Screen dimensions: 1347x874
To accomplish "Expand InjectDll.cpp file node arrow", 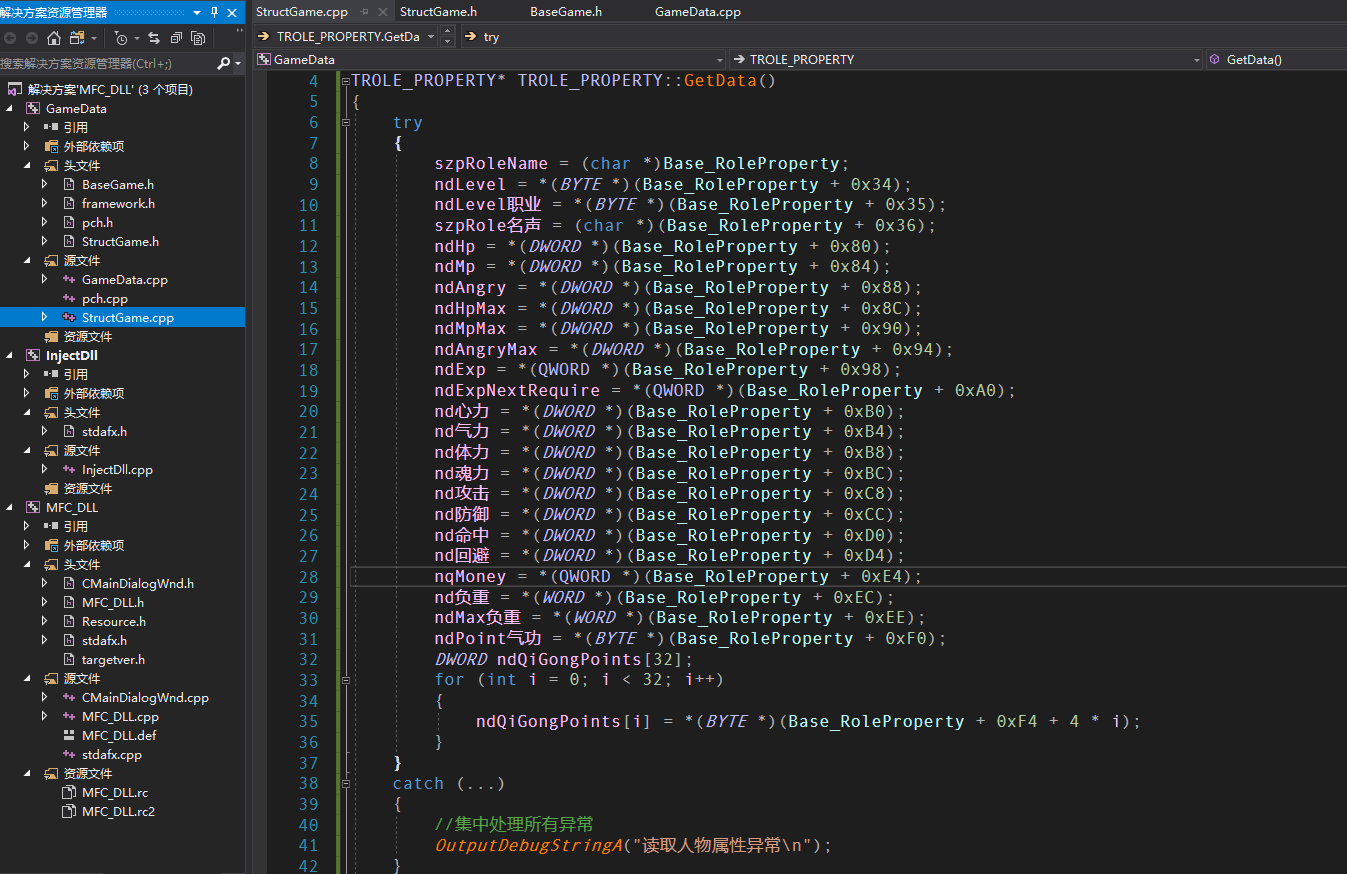I will pos(45,469).
